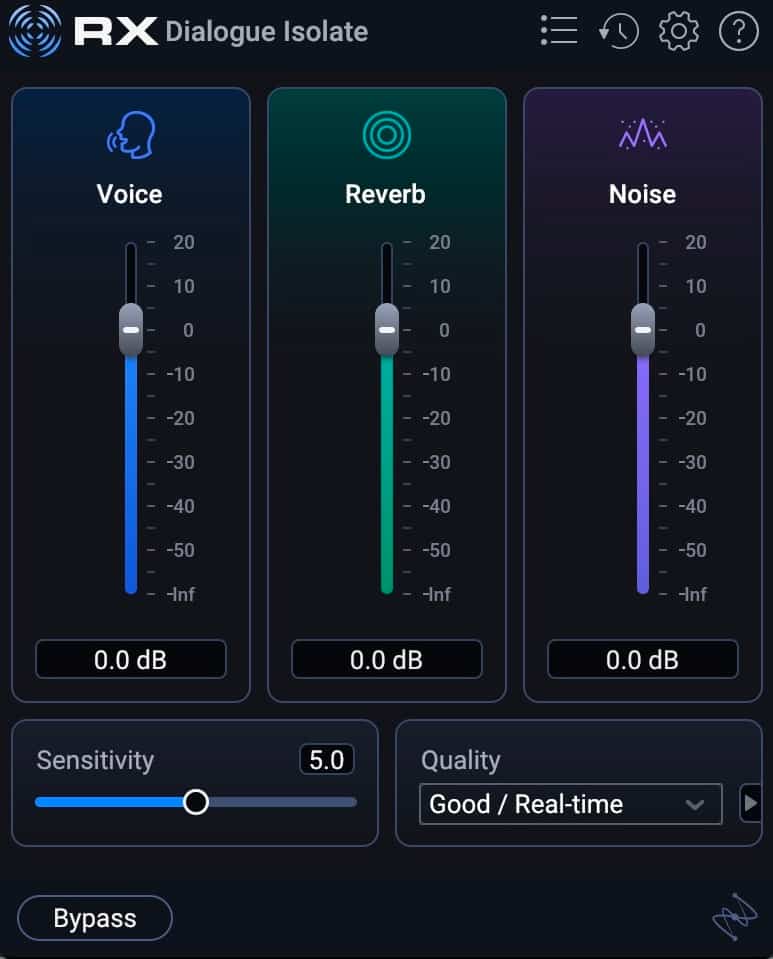Click the Reverb label
The image size is (773, 959).
[385, 194]
